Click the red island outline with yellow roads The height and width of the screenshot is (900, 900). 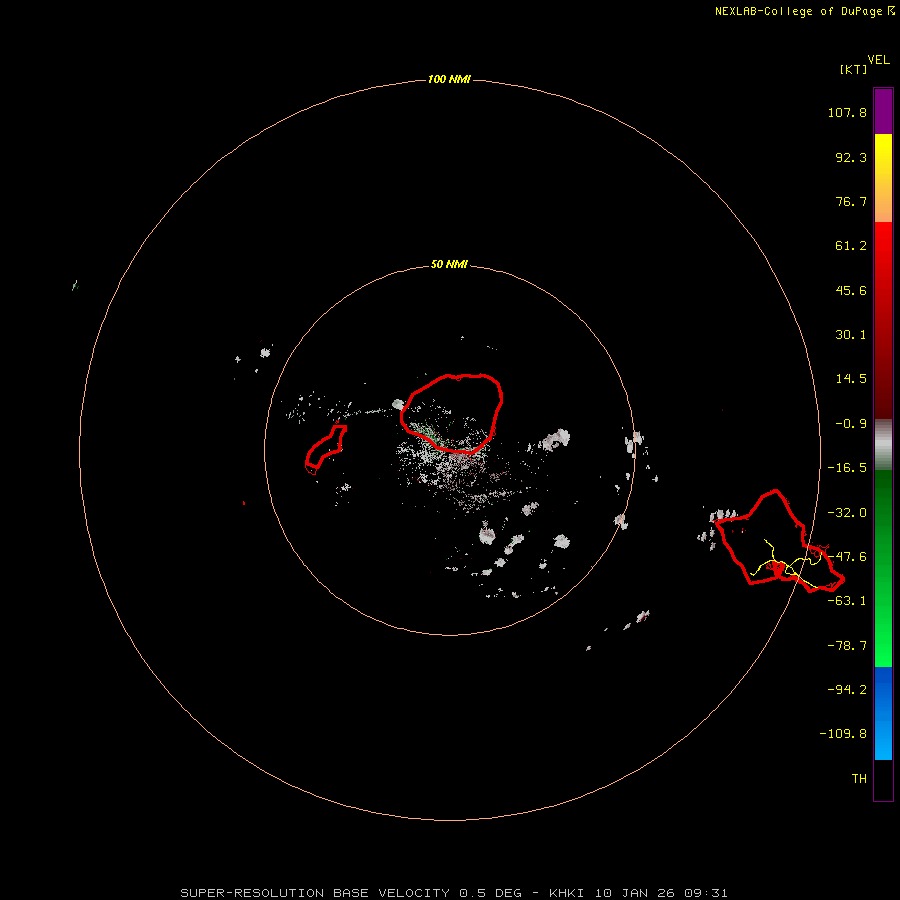[x=778, y=541]
